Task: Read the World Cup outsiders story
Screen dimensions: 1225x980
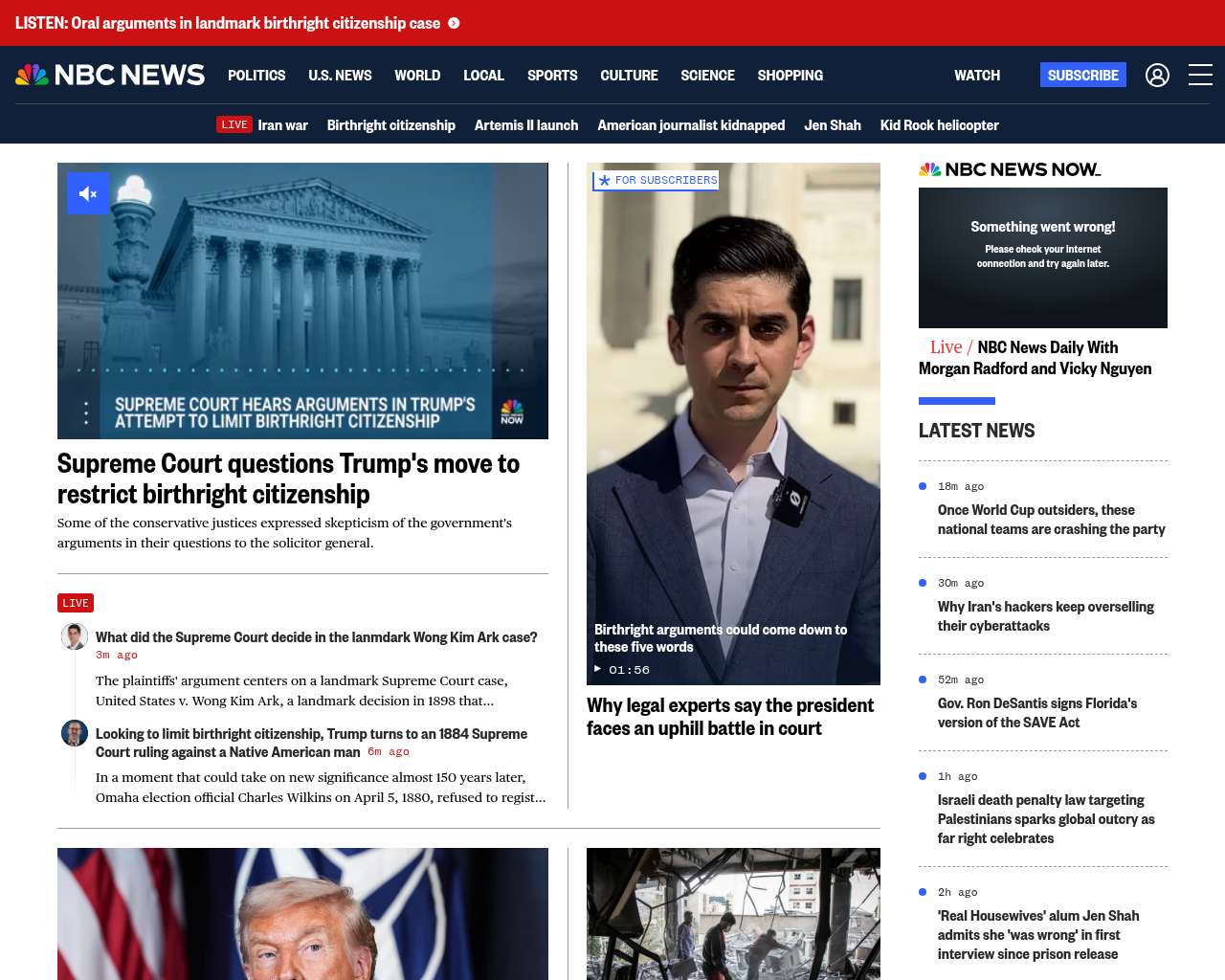Action: (x=1051, y=520)
